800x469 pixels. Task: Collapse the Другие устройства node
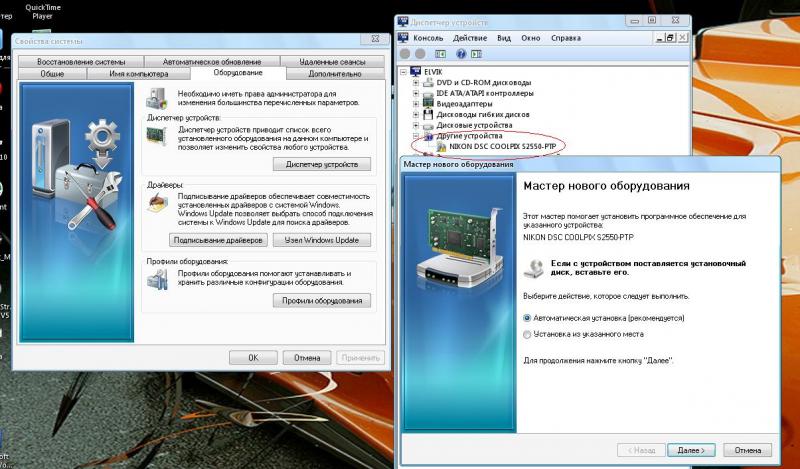coord(416,136)
